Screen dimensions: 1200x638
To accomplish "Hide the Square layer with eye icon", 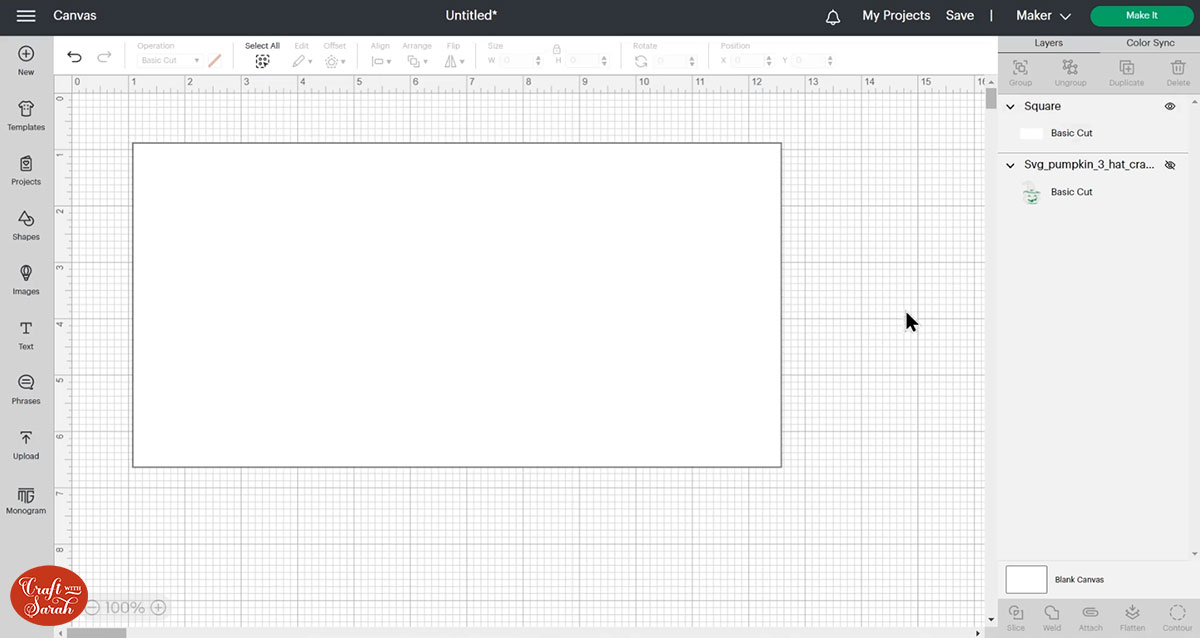I will tap(1170, 106).
